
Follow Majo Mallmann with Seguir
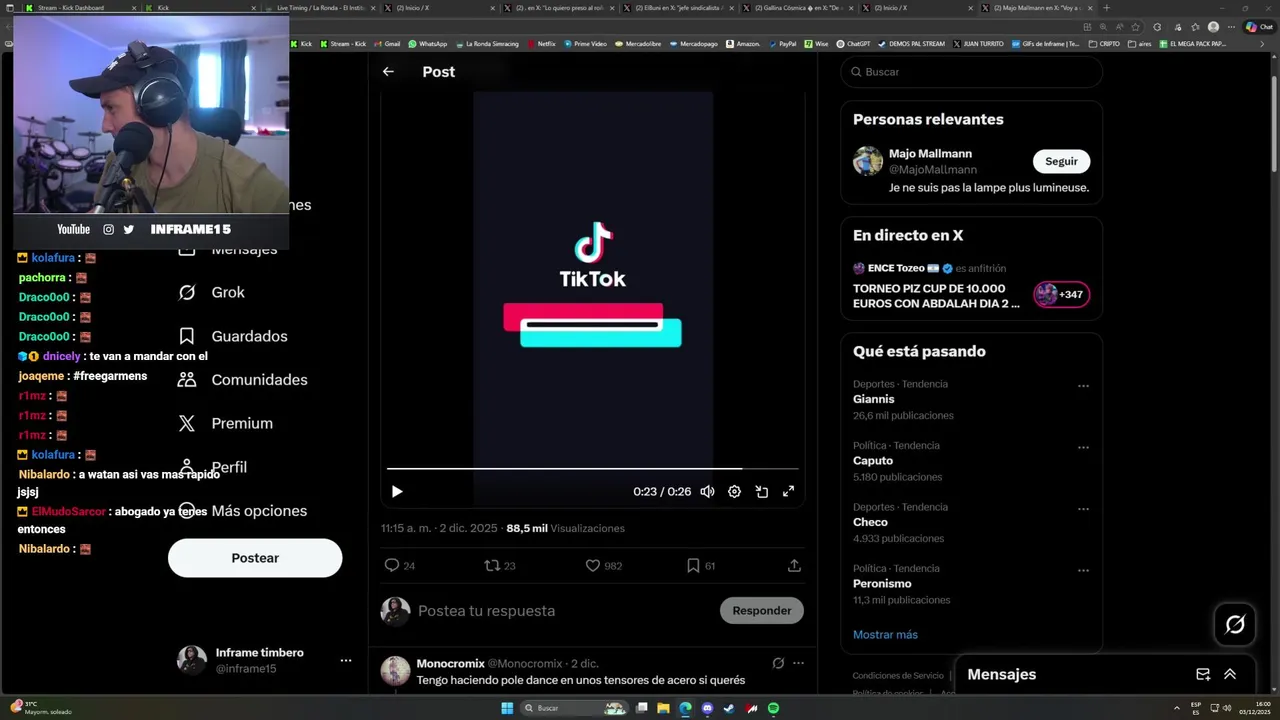tap(1061, 161)
